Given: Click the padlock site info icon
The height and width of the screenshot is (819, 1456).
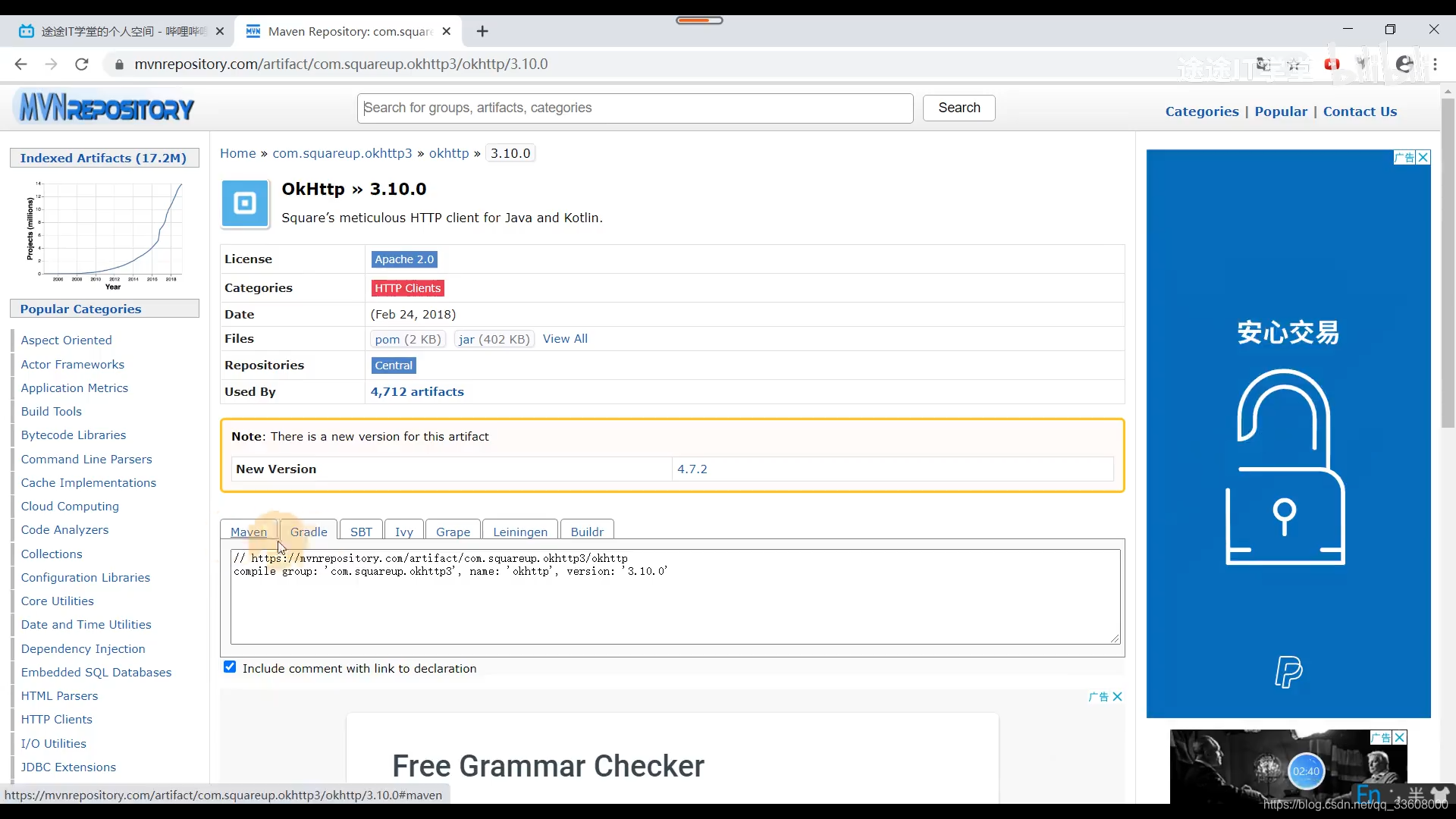Looking at the screenshot, I should click(x=119, y=64).
